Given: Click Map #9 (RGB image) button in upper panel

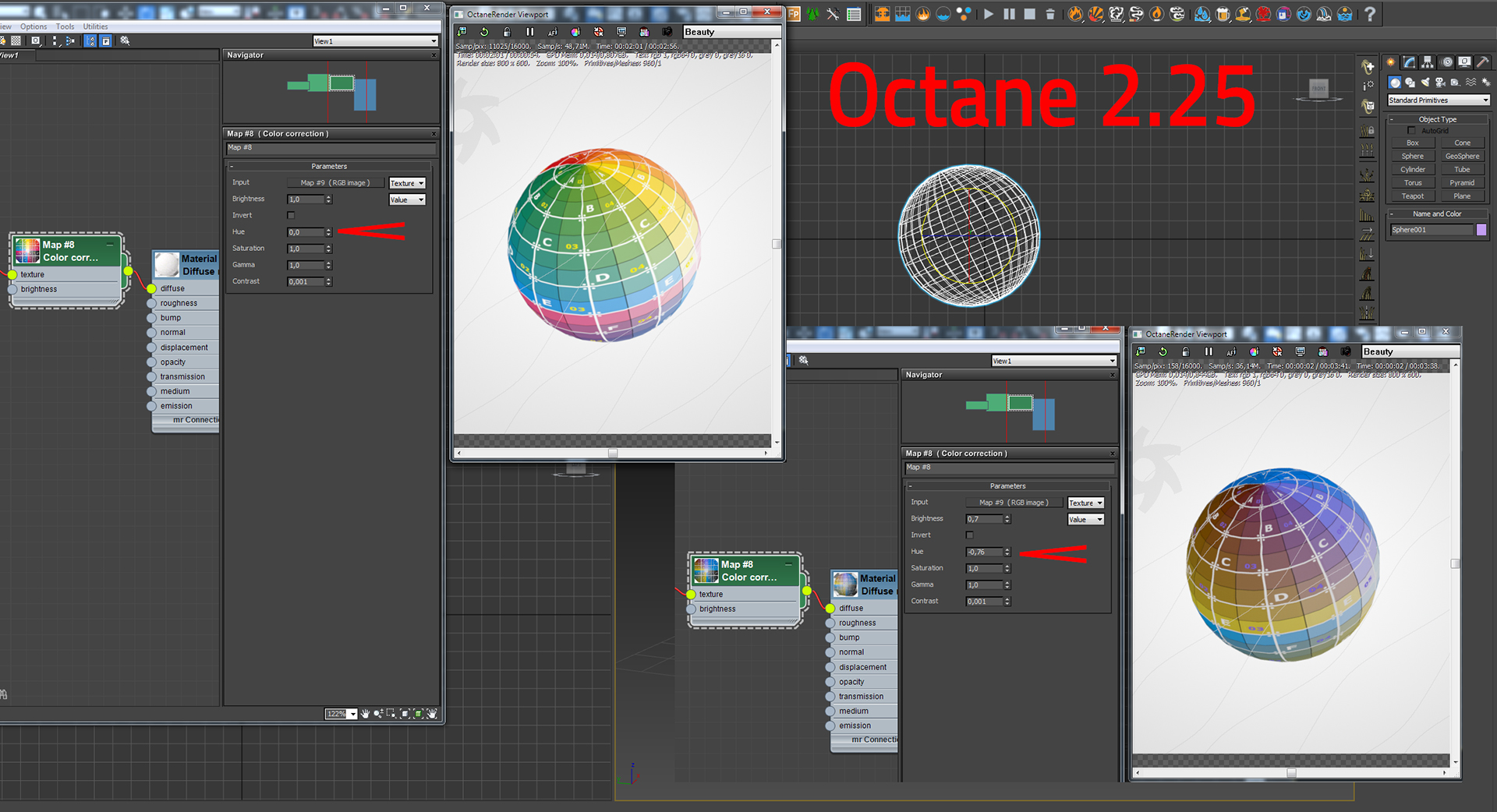Looking at the screenshot, I should 335,182.
